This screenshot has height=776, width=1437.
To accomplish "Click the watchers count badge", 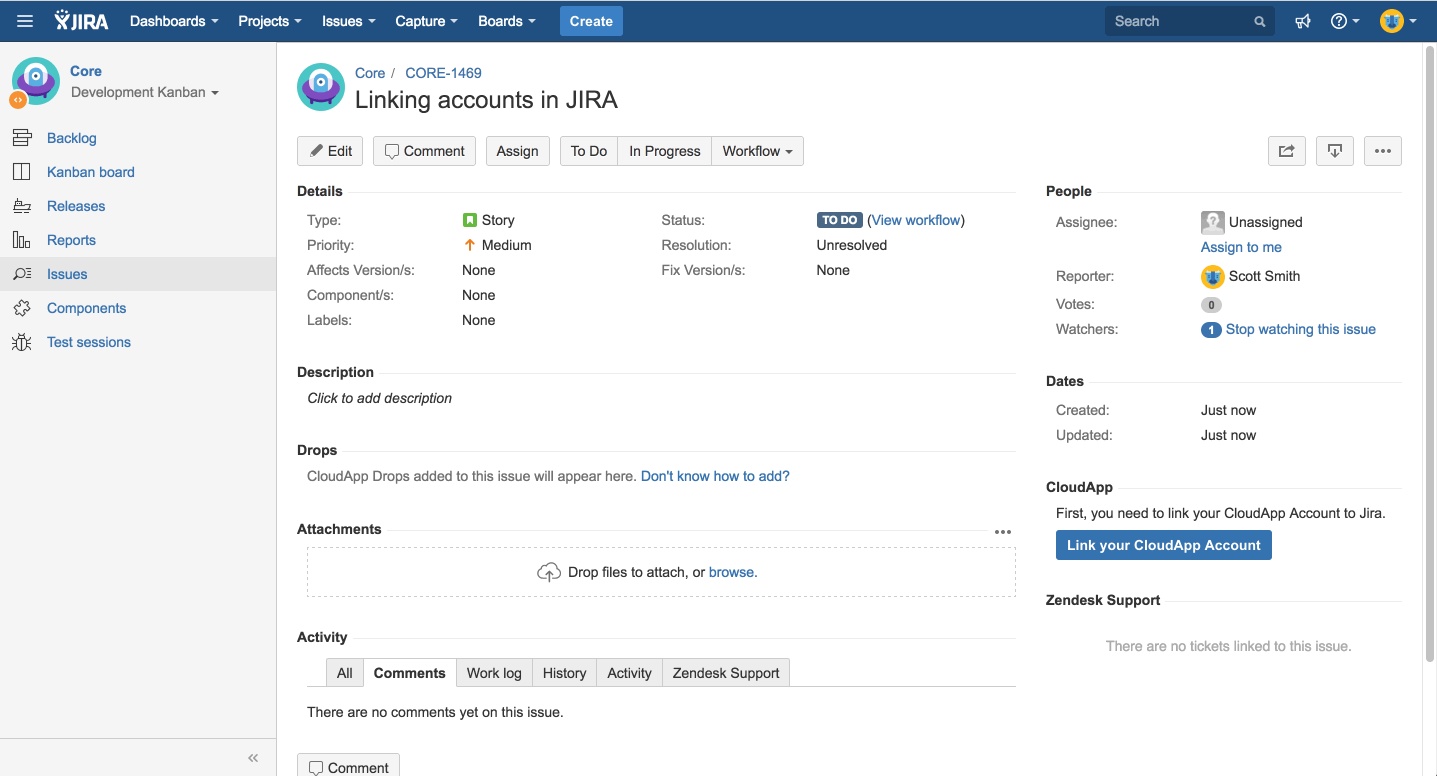I will pyautogui.click(x=1211, y=329).
